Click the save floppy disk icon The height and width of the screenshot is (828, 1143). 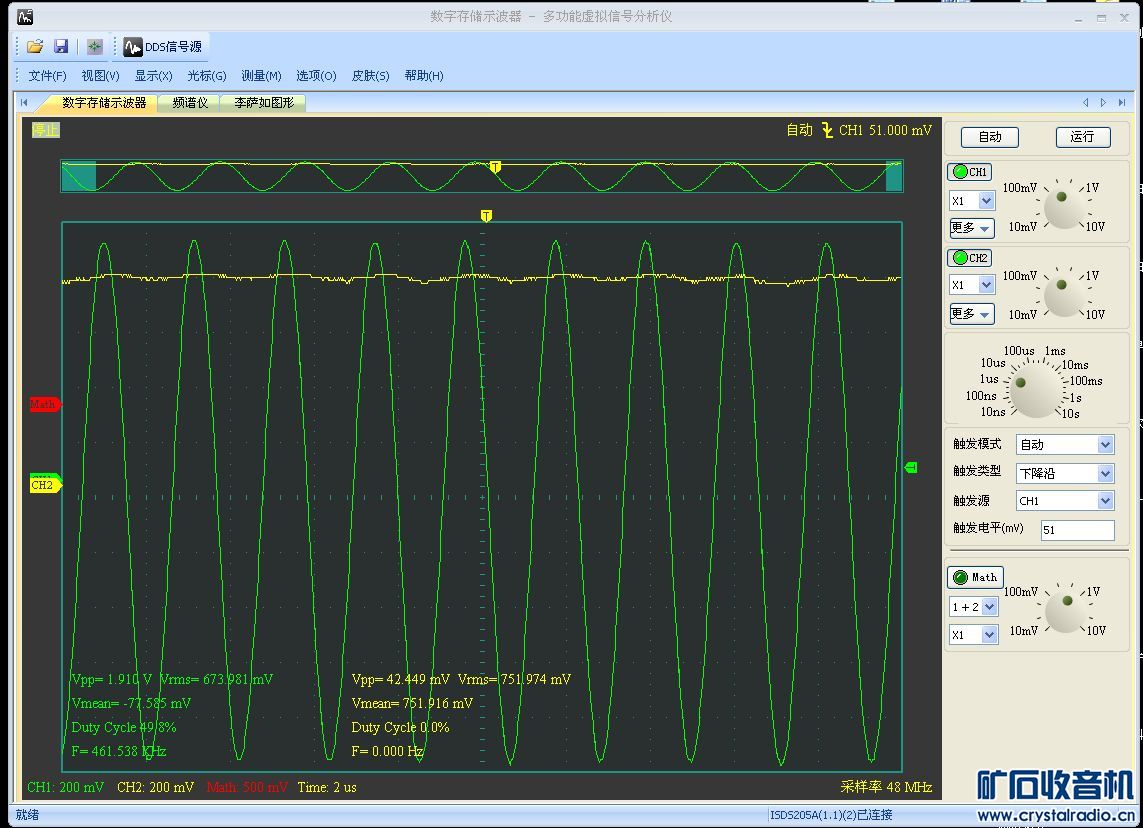[61, 46]
